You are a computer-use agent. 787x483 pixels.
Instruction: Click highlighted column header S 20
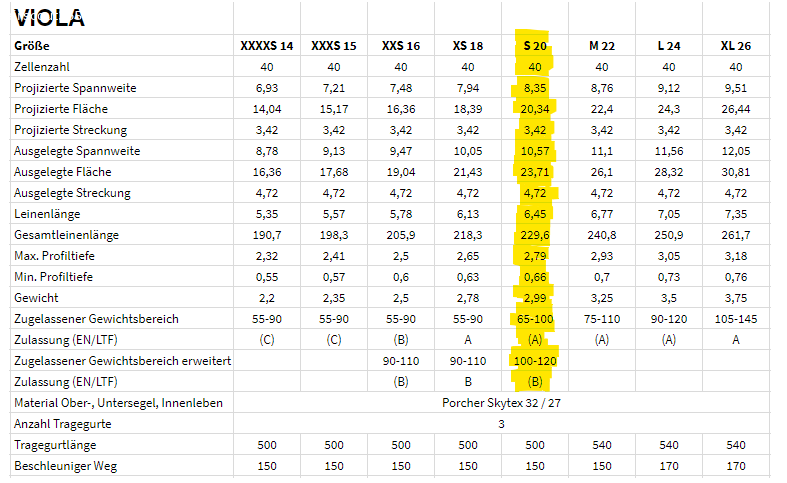535,46
